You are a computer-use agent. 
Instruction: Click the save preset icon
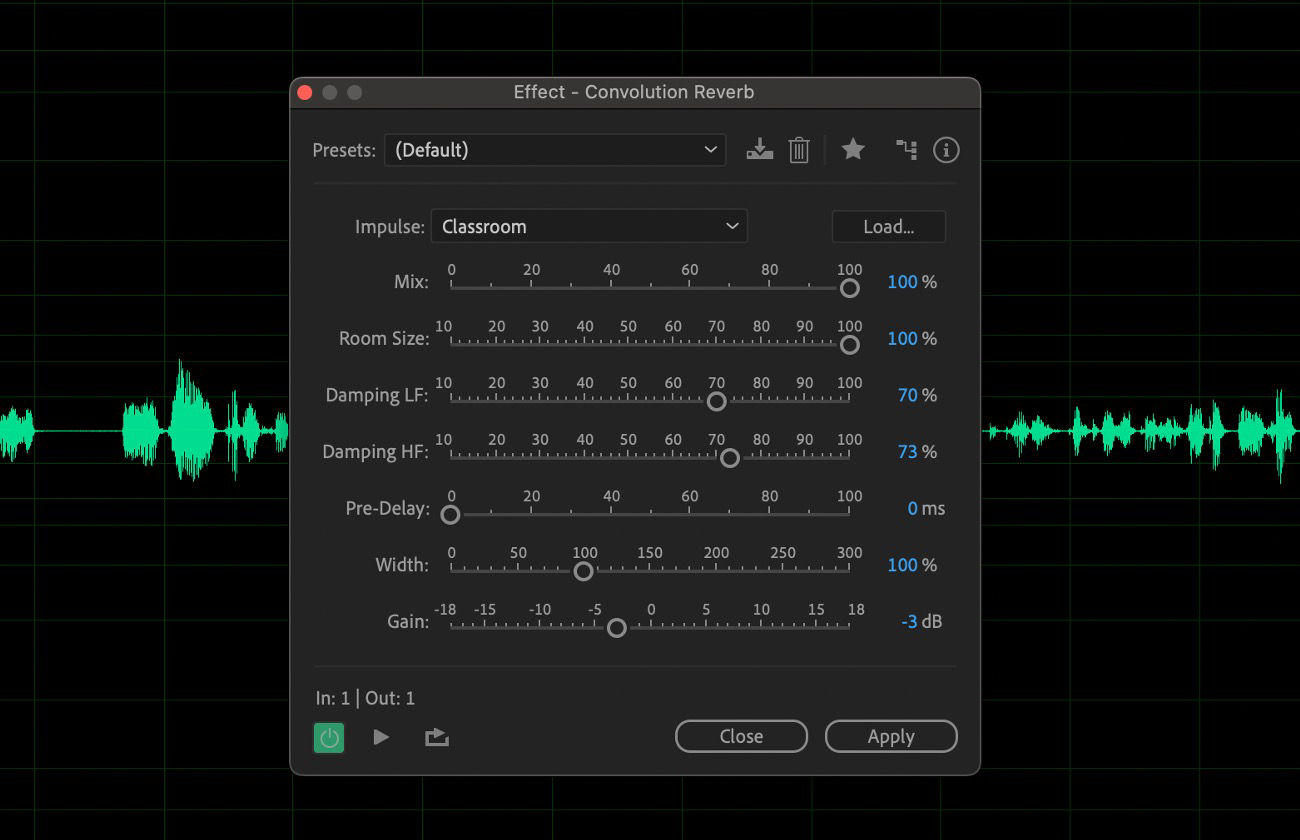click(x=760, y=149)
